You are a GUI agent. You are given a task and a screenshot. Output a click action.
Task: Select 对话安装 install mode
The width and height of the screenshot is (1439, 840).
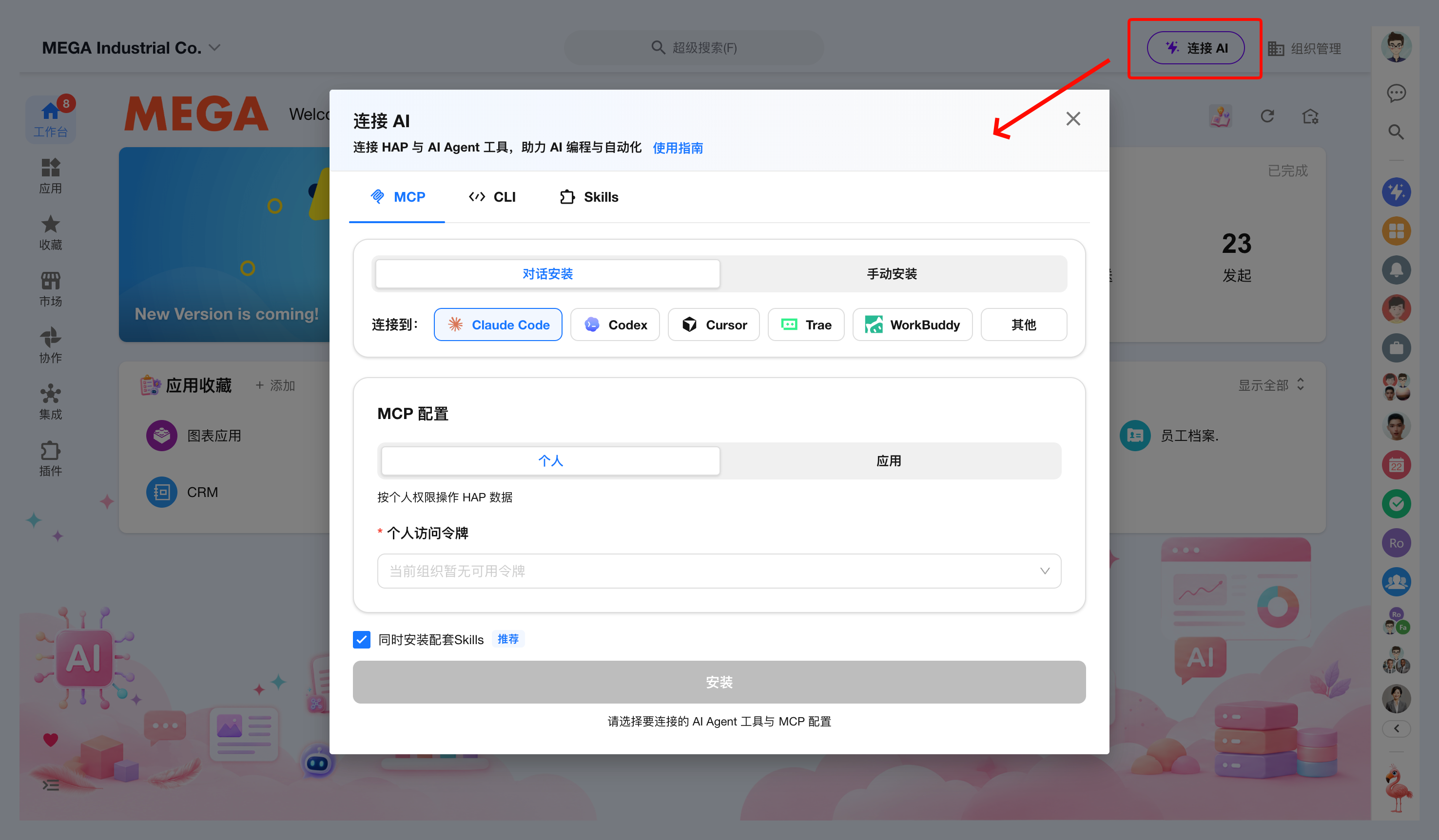tap(547, 274)
